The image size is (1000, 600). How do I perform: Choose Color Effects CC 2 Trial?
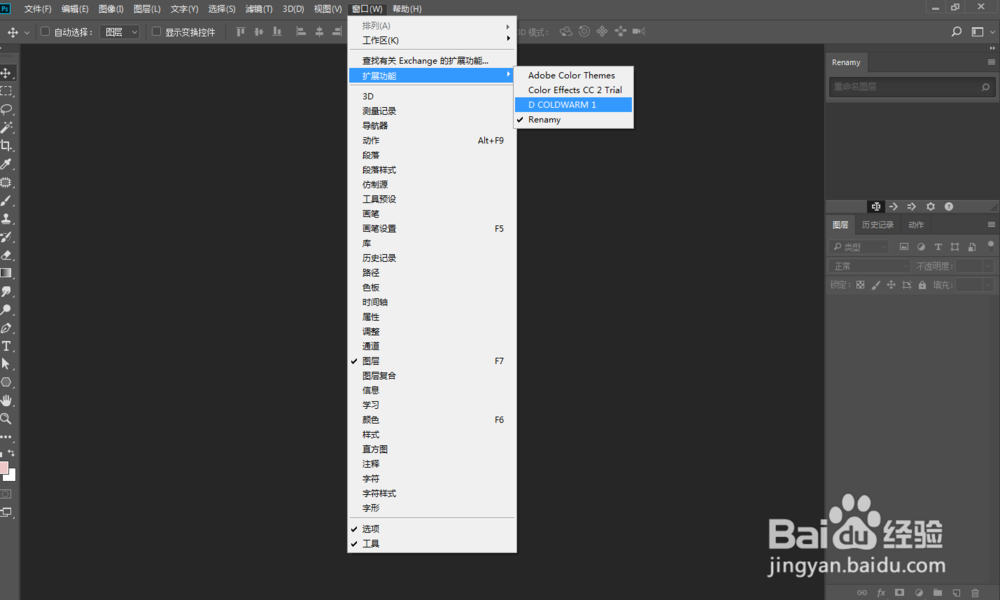(574, 90)
